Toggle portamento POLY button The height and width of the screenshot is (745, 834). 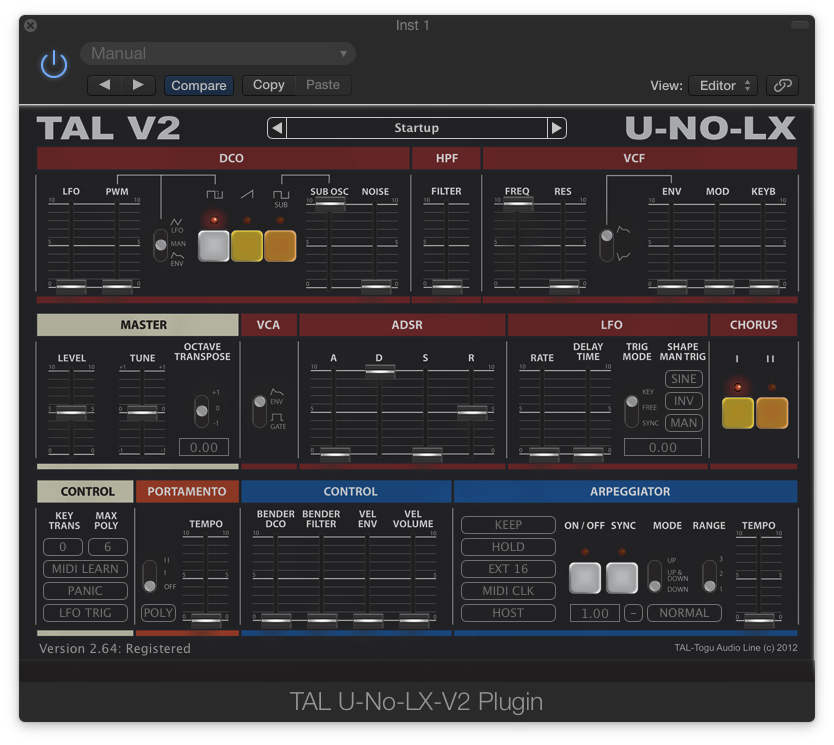[158, 613]
